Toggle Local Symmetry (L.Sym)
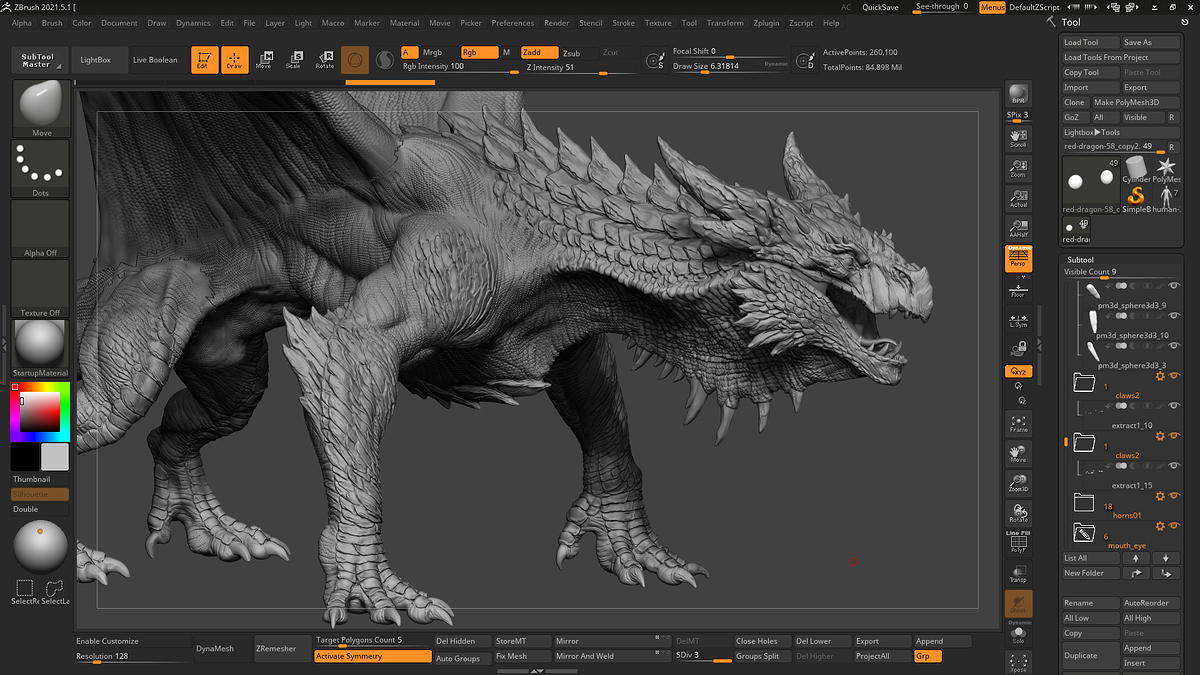 click(1018, 320)
